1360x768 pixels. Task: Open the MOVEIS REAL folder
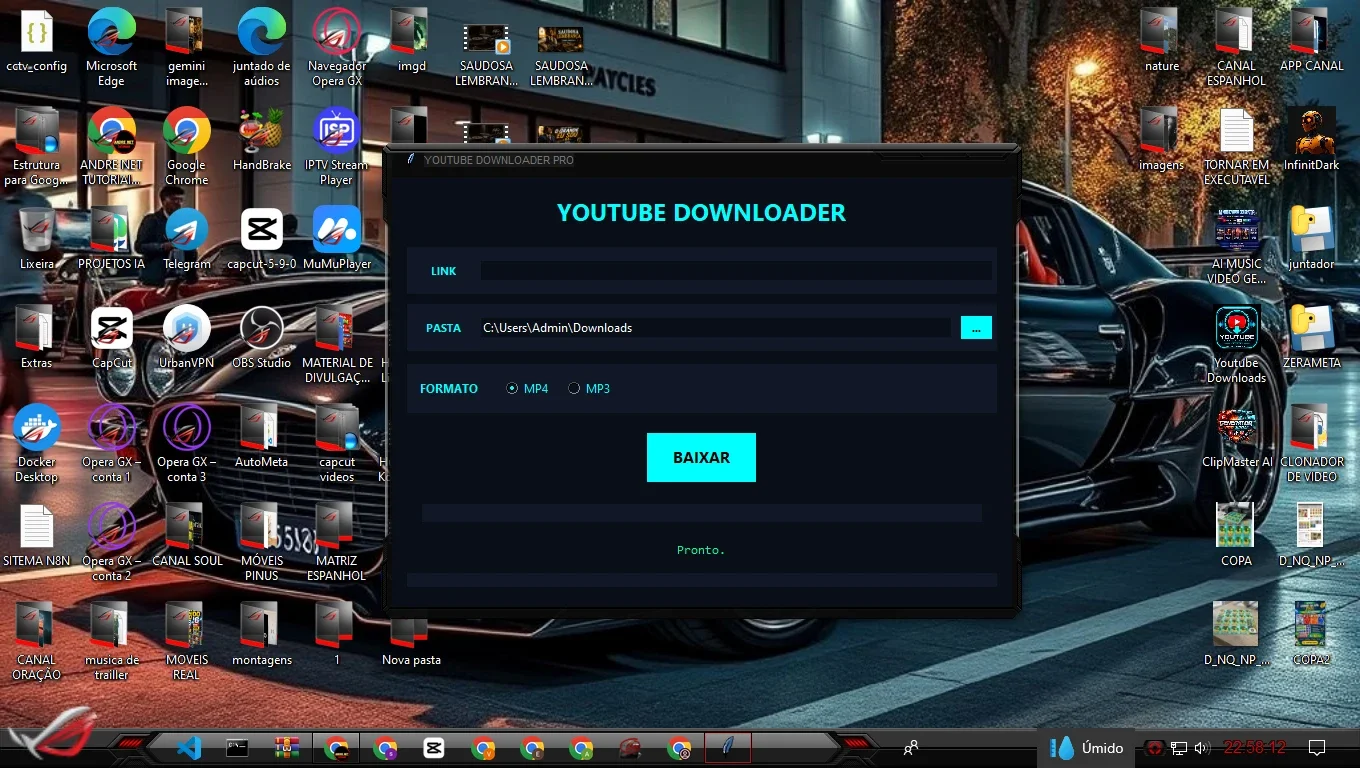[x=187, y=641]
